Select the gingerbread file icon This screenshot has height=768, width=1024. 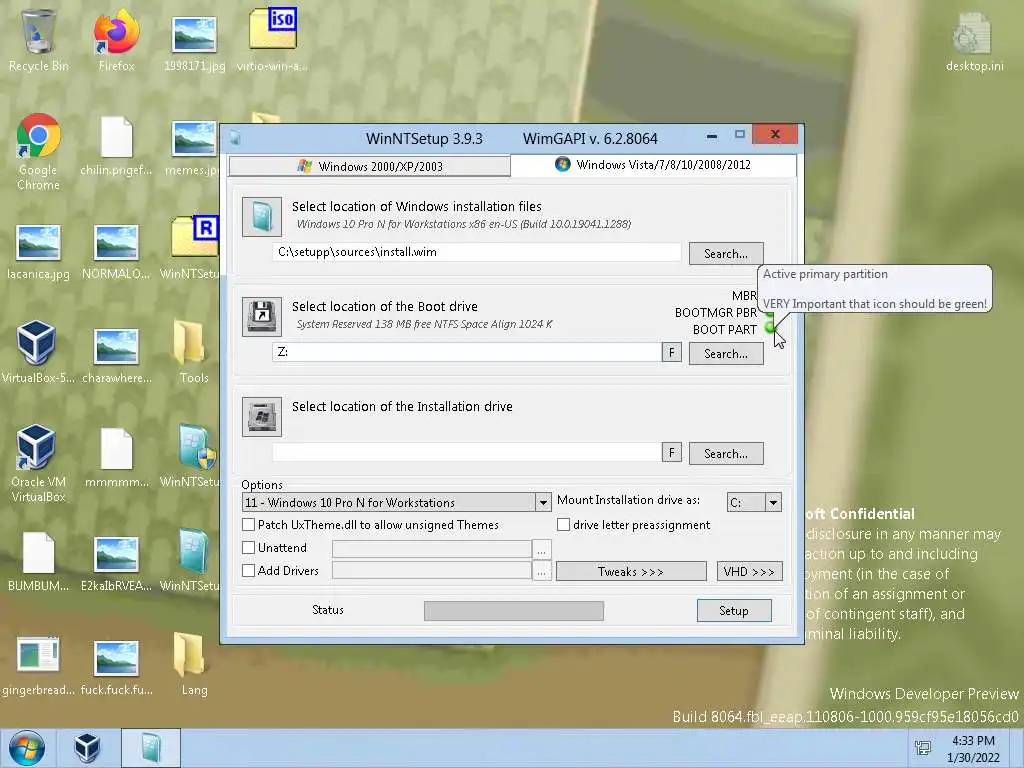coord(38,665)
